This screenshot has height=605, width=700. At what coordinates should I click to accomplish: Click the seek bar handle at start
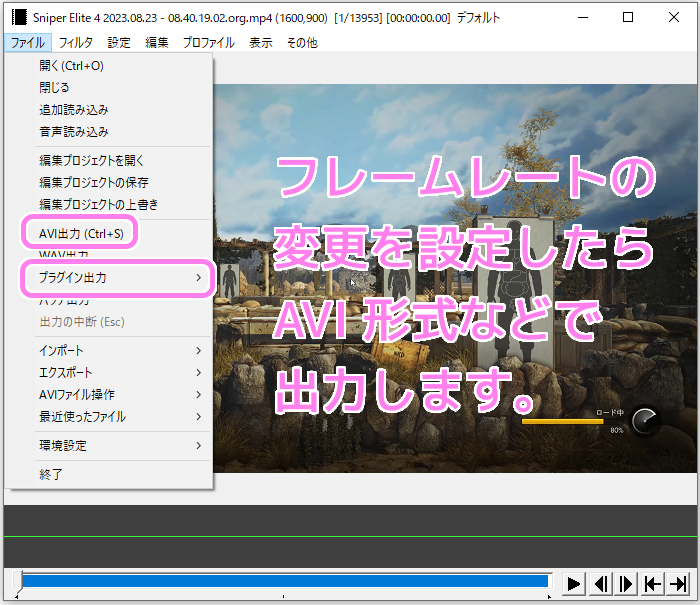tap(17, 581)
